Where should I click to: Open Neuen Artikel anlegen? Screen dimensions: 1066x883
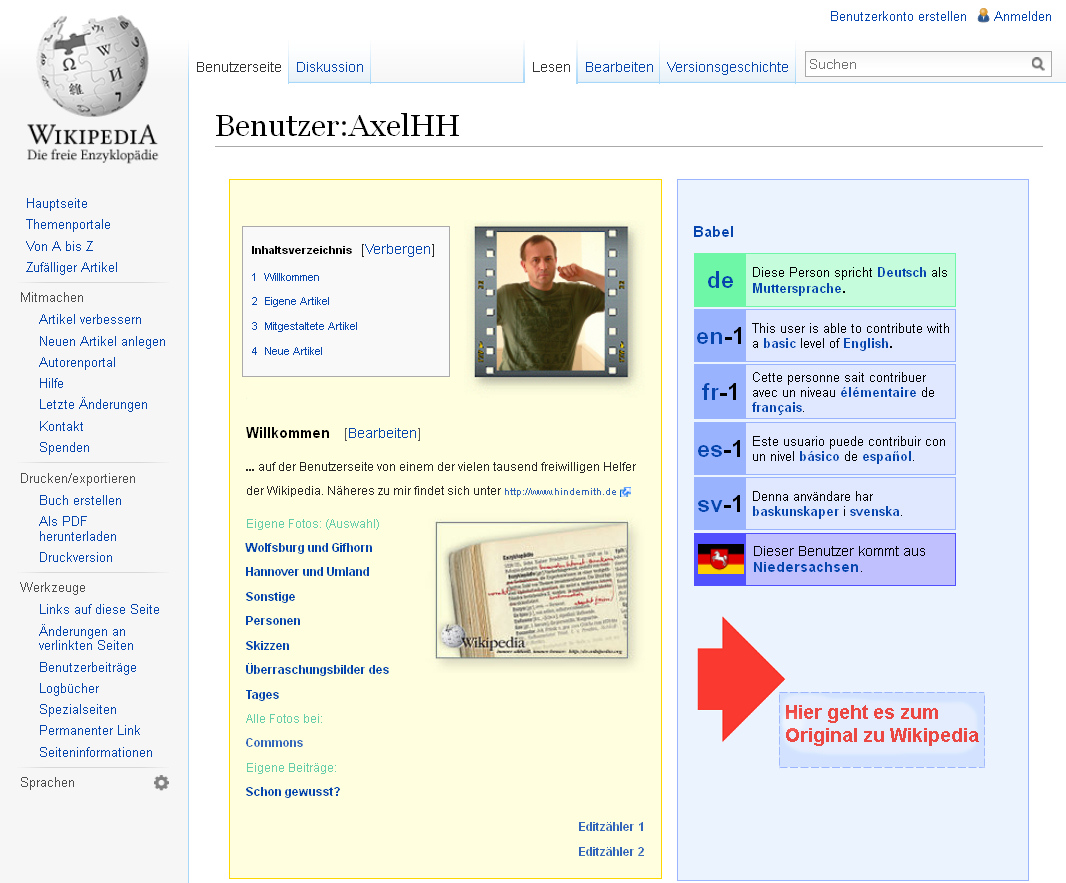(102, 341)
